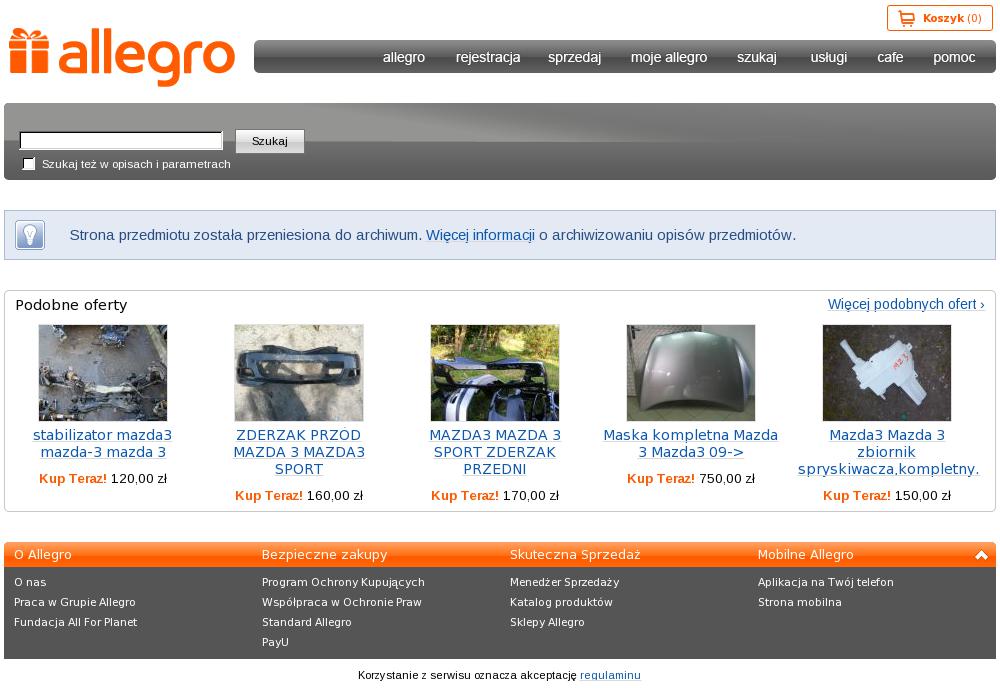Follow the Więcej informacji link

click(480, 235)
